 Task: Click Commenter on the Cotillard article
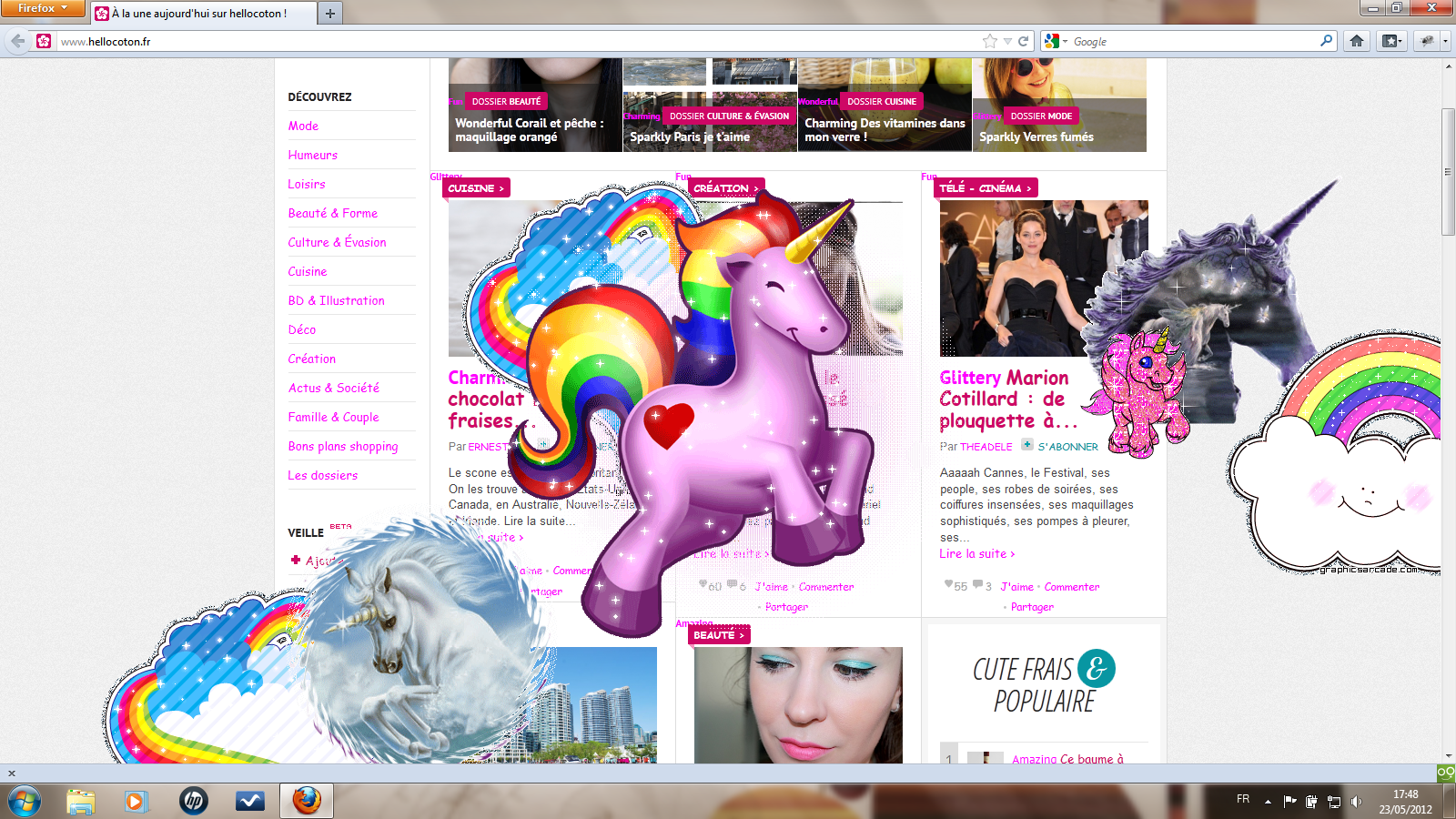pyautogui.click(x=1071, y=587)
